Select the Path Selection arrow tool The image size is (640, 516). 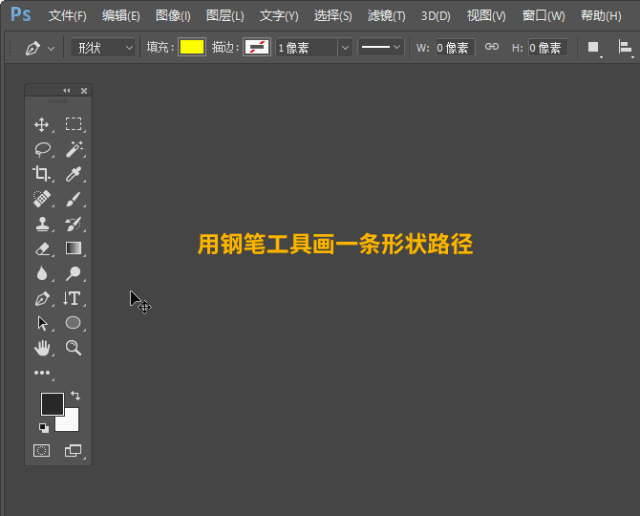point(42,323)
